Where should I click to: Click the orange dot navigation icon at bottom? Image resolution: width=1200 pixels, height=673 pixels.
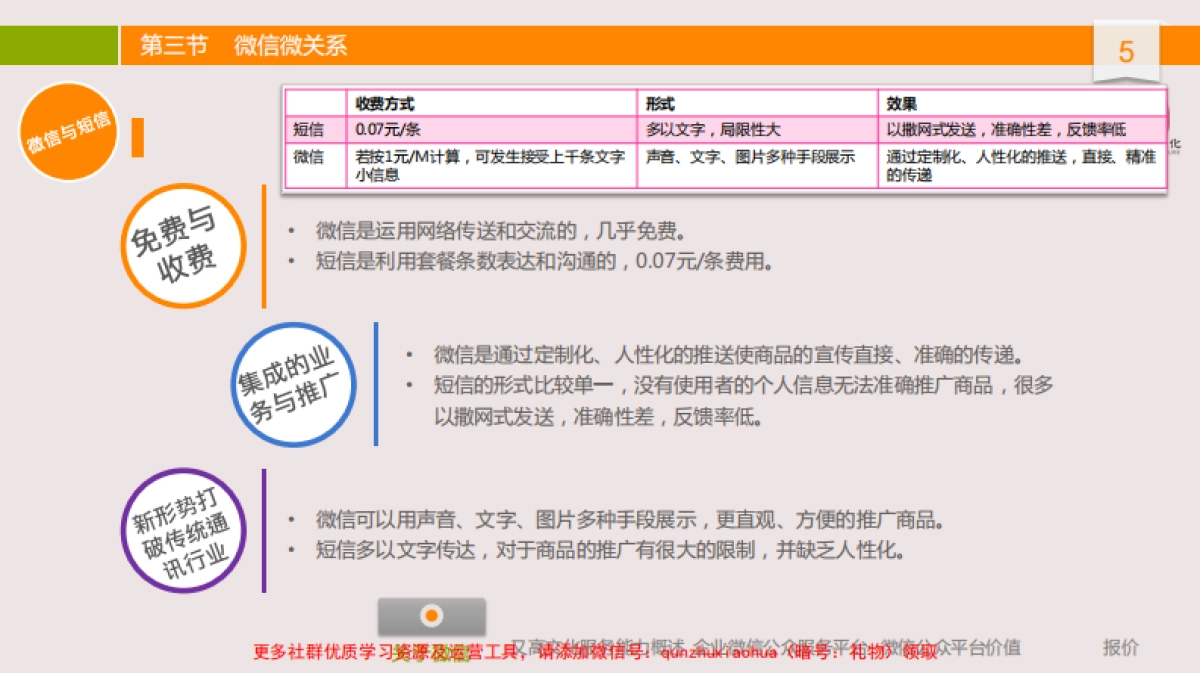point(432,616)
